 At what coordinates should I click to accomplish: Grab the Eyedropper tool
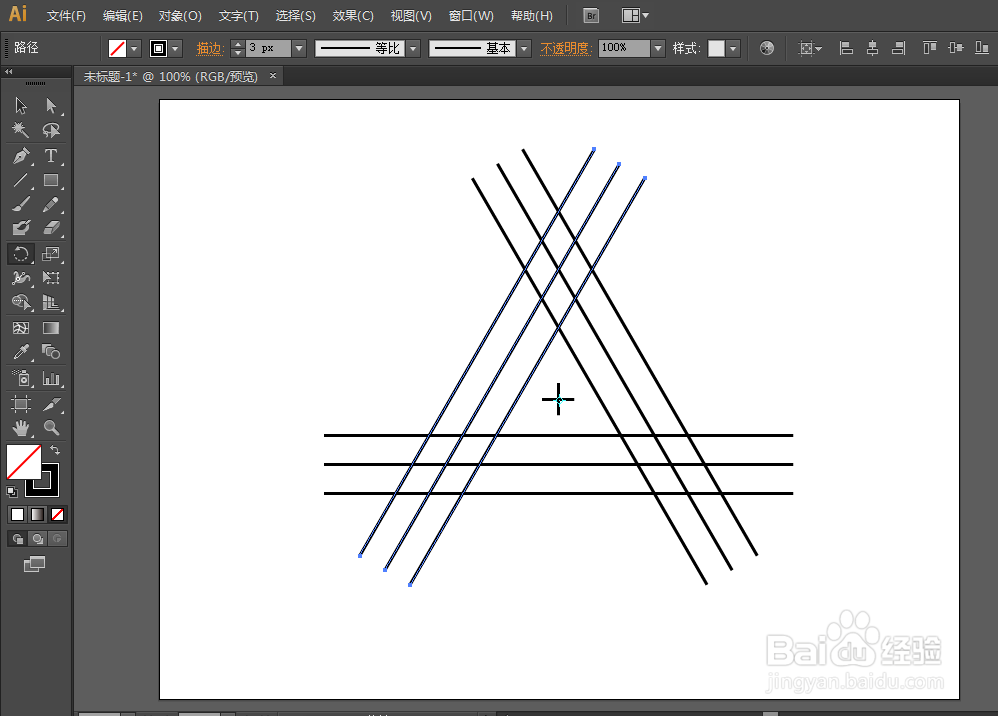coord(20,352)
